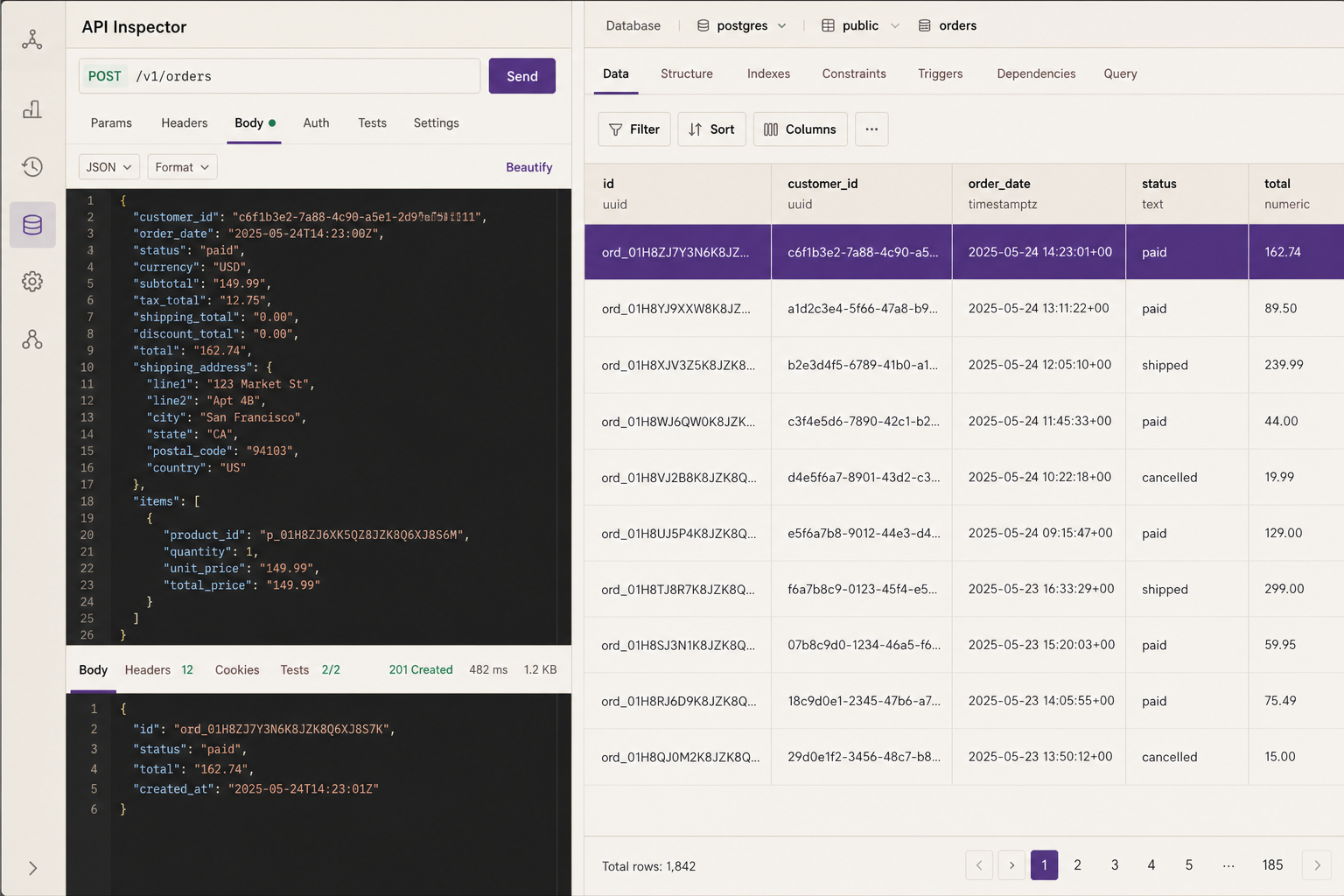Open response Headers 12 tab
The width and height of the screenshot is (1344, 896).
click(158, 669)
